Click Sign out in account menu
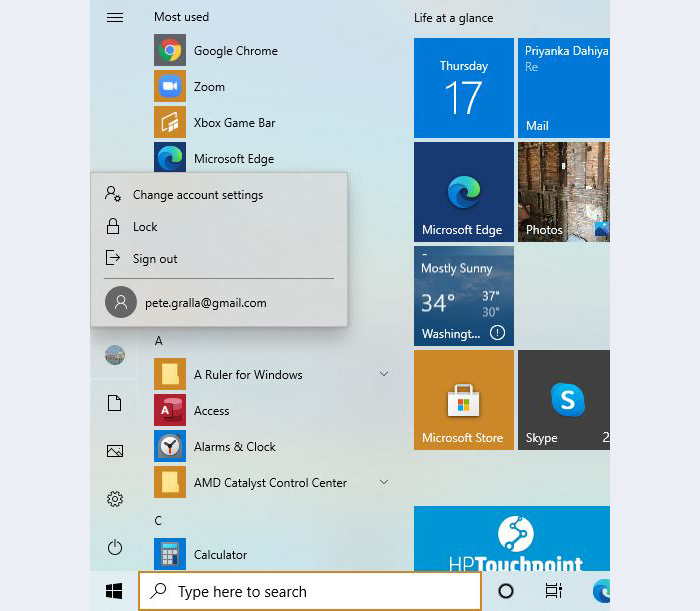The height and width of the screenshot is (611, 700). tap(219, 258)
